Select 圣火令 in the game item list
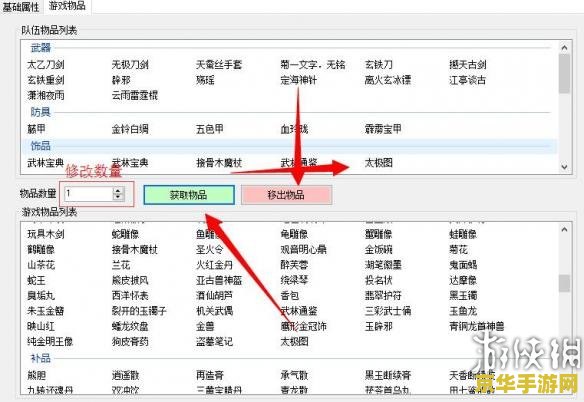This screenshot has width=584, height=402. click(210, 250)
